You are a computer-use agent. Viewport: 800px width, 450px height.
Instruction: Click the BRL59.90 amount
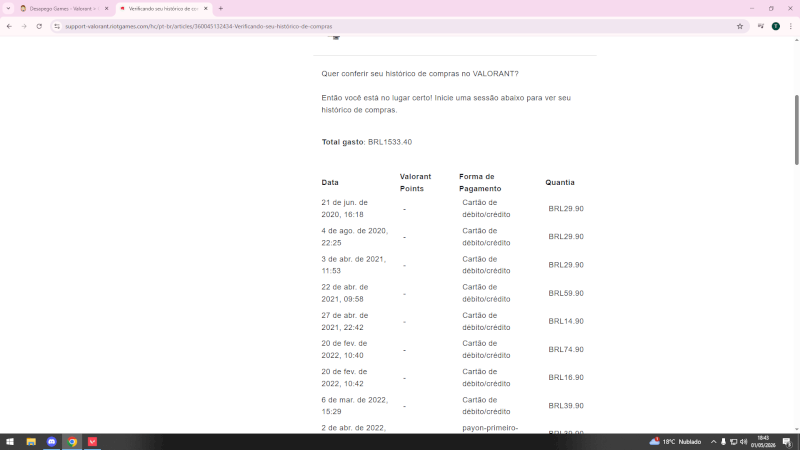(x=566, y=293)
